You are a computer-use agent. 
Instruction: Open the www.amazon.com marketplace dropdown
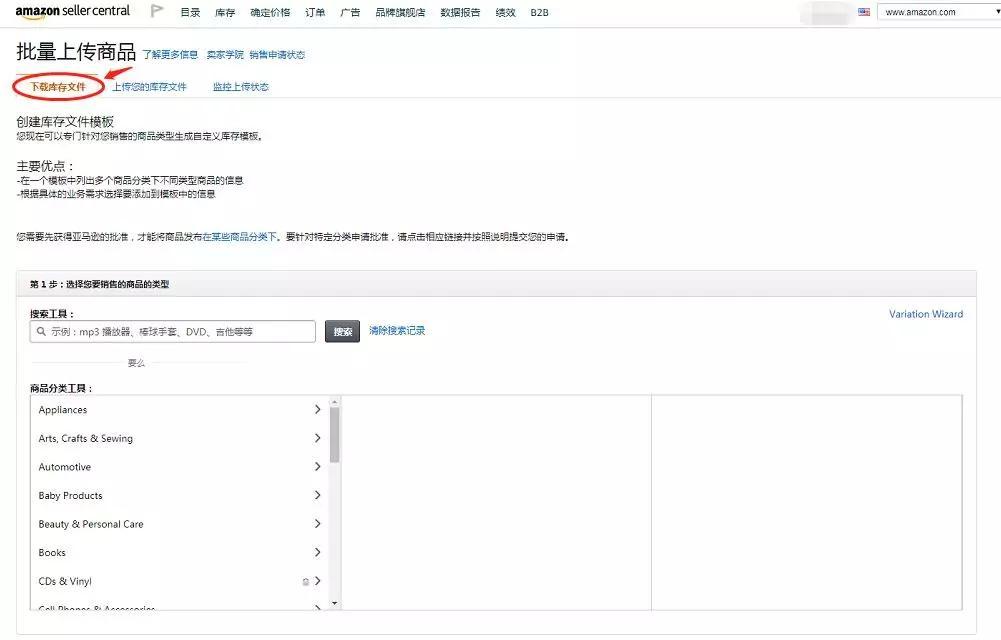point(939,11)
